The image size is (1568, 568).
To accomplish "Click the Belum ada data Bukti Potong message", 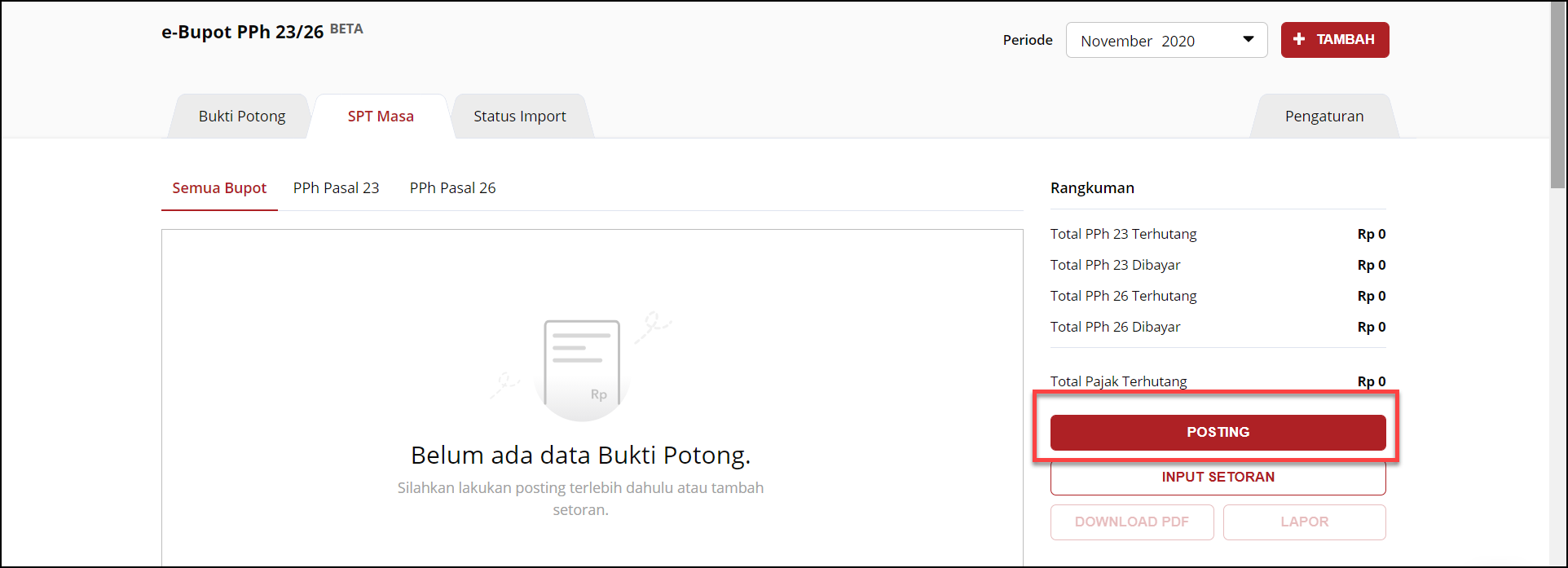I will coord(580,455).
